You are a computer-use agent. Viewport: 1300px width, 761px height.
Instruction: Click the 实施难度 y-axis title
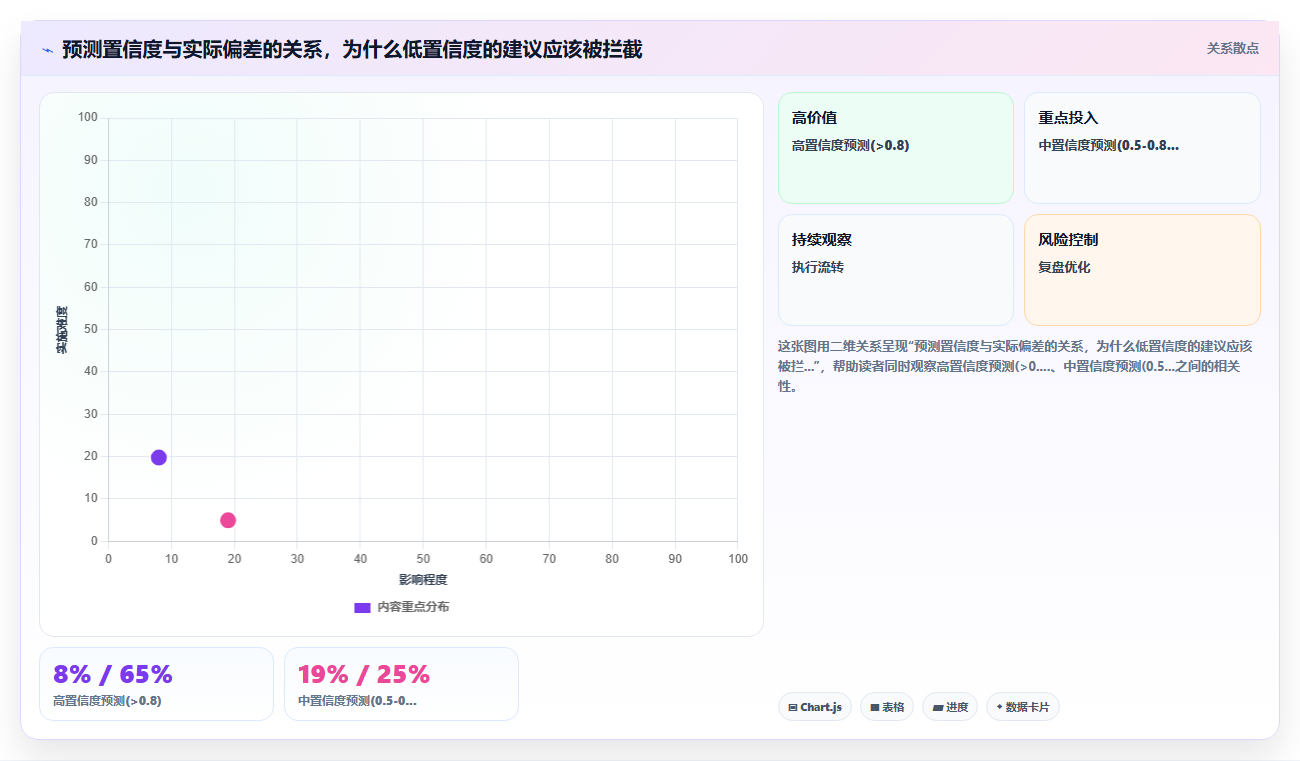click(x=62, y=330)
